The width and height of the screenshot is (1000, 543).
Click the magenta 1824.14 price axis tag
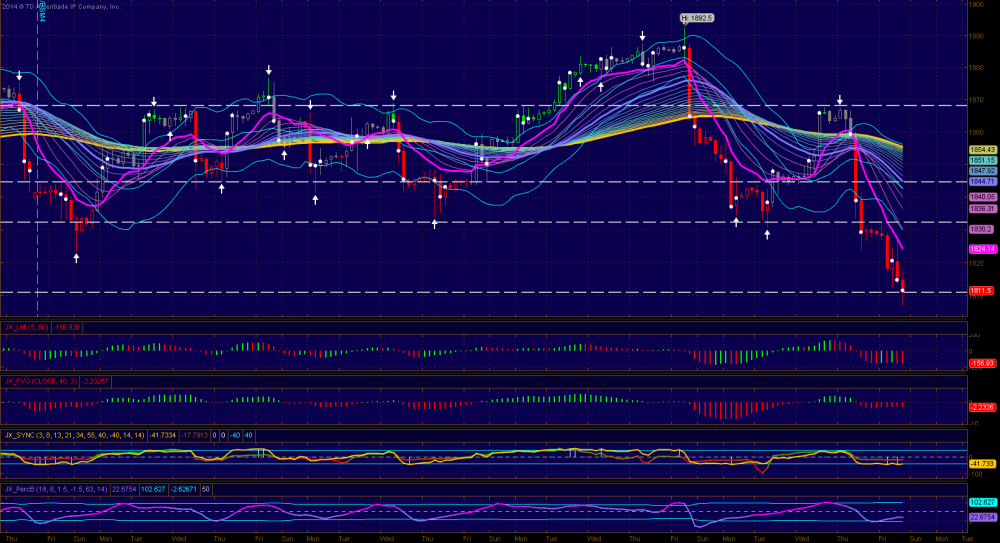tap(982, 248)
